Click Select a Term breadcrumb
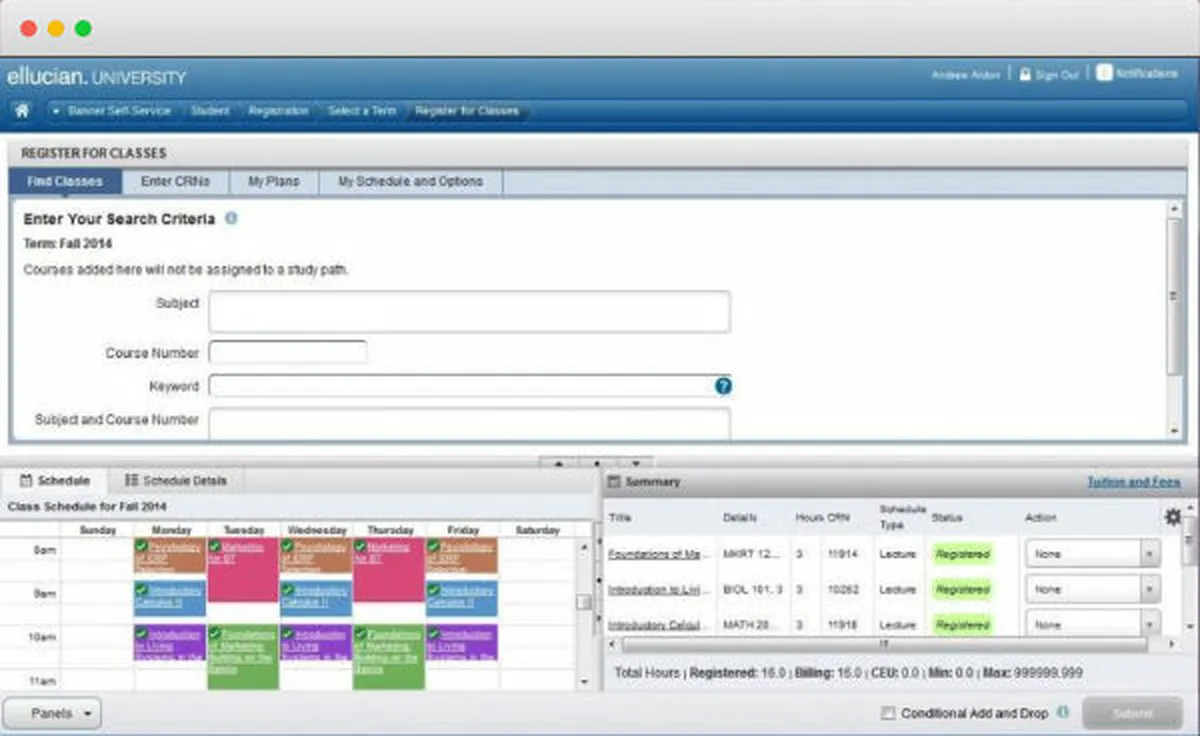This screenshot has width=1200, height=736. pyautogui.click(x=362, y=111)
